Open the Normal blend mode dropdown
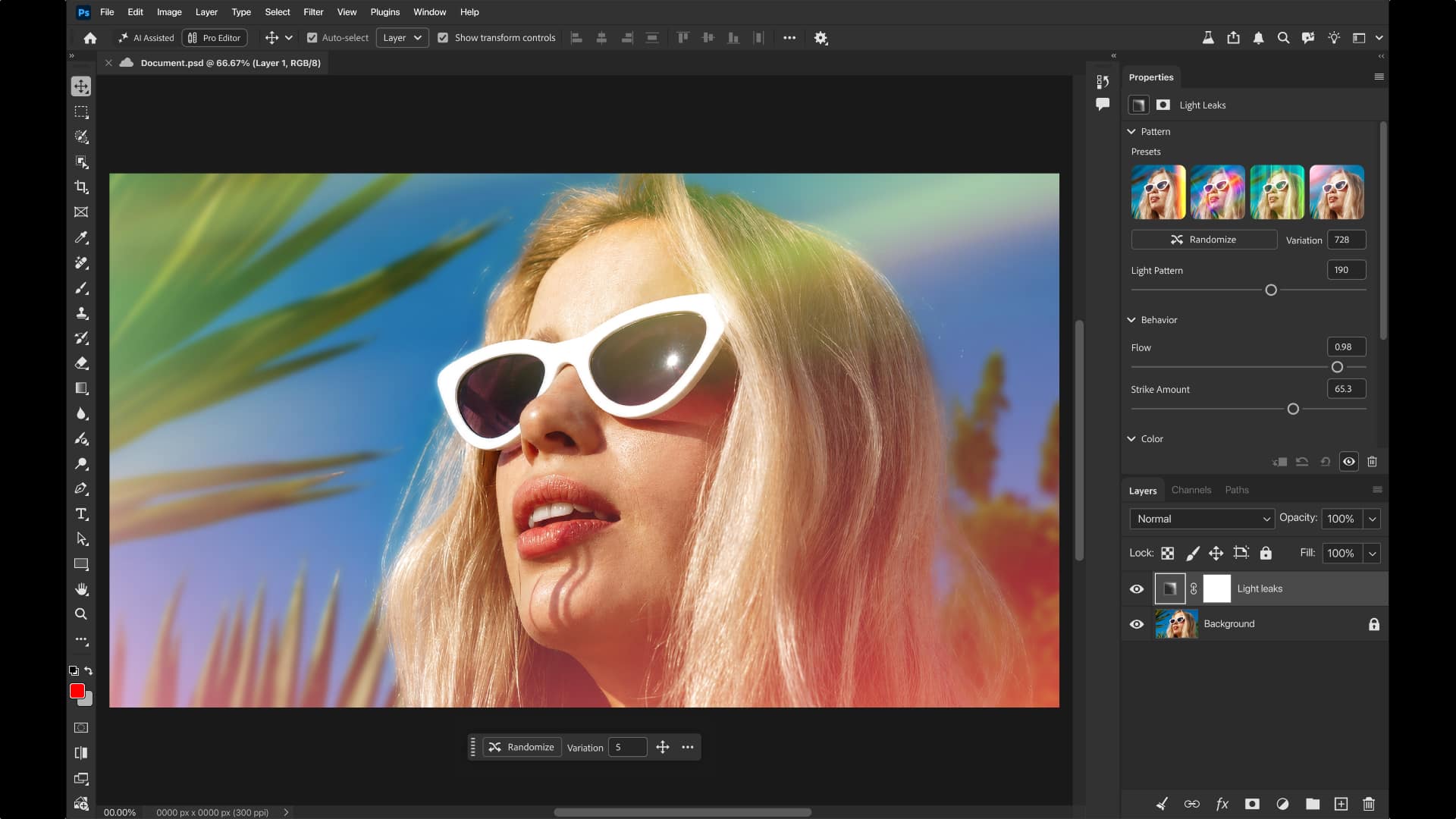The image size is (1456, 819). point(1202,519)
